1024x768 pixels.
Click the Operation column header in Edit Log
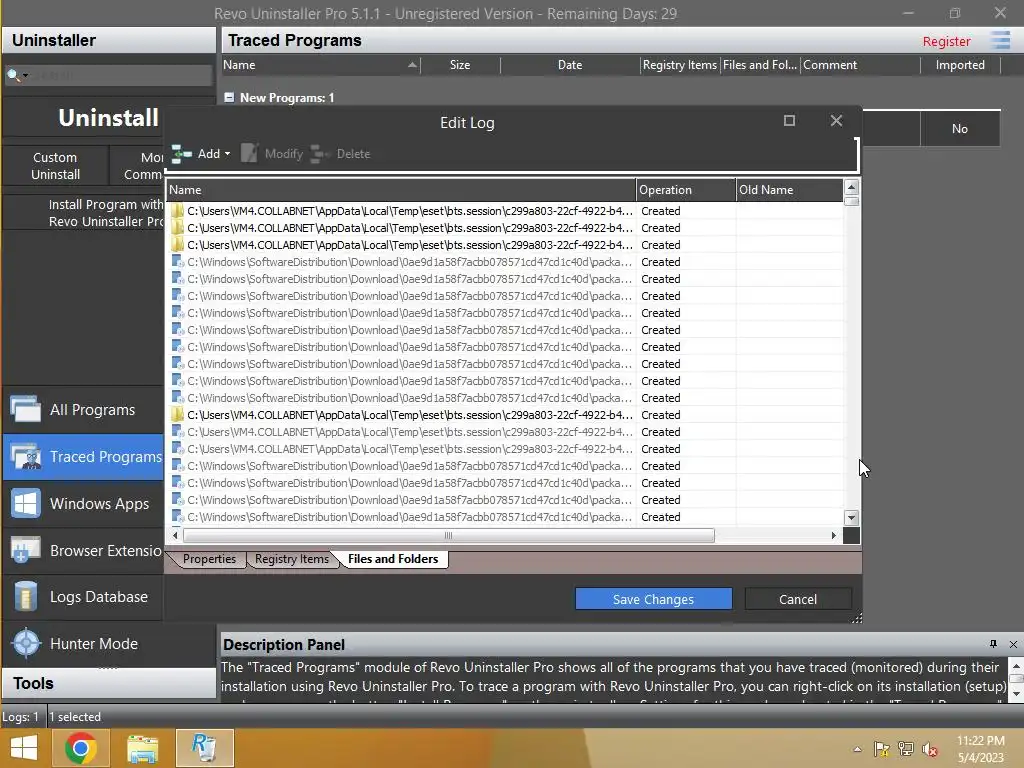coord(686,190)
